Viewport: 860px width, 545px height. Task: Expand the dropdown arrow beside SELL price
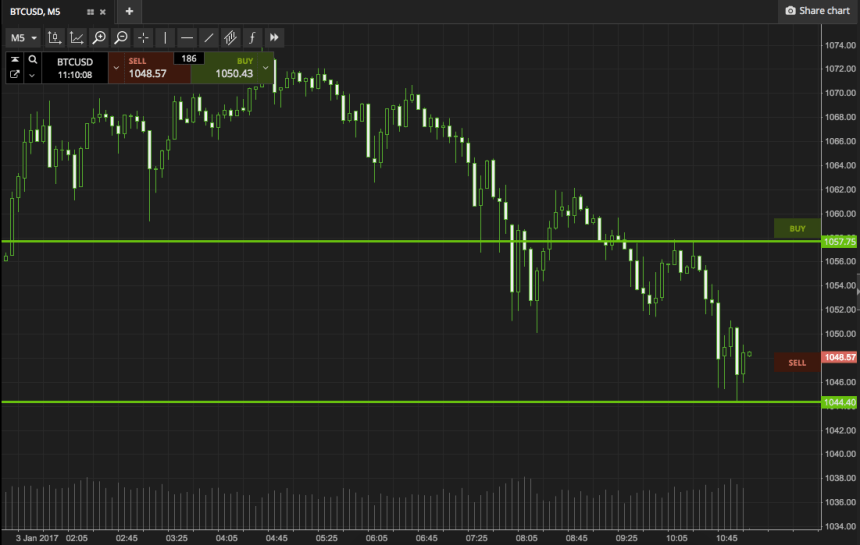116,68
